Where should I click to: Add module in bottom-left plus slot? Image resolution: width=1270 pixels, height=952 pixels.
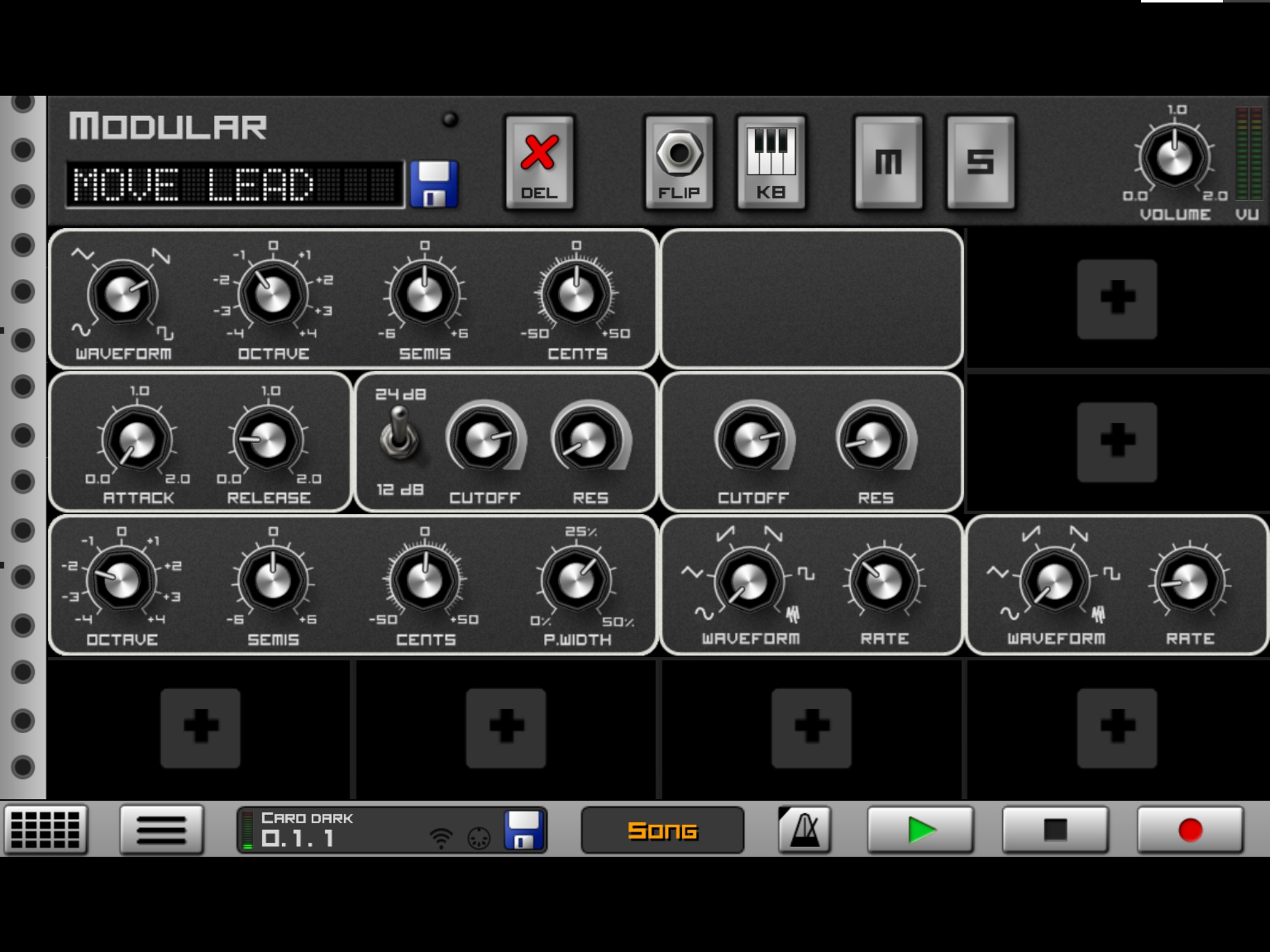pos(200,728)
